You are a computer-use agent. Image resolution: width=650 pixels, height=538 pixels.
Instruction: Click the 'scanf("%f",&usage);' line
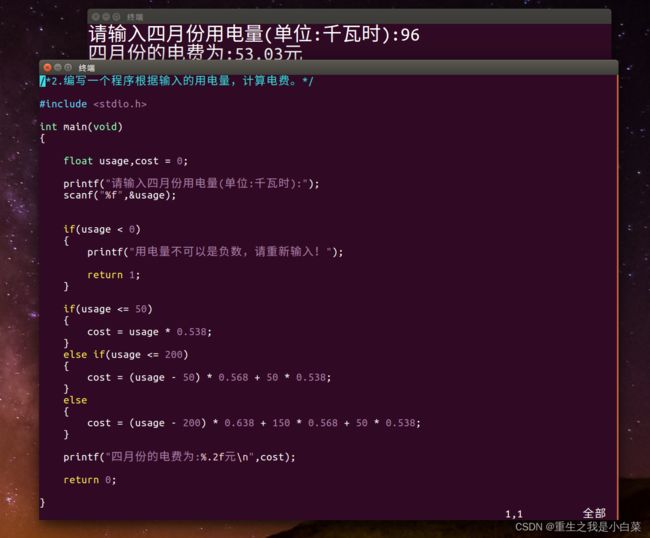point(120,195)
